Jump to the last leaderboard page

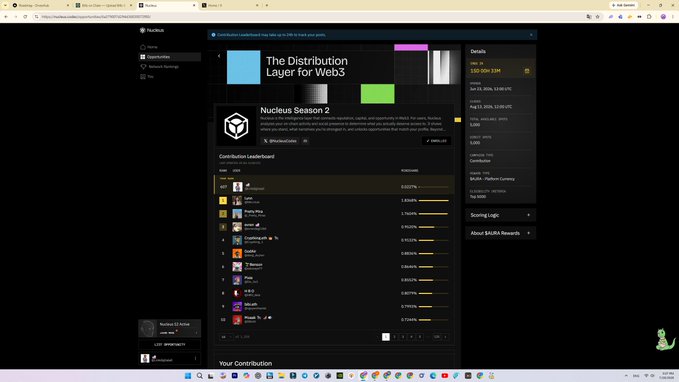(x=436, y=337)
